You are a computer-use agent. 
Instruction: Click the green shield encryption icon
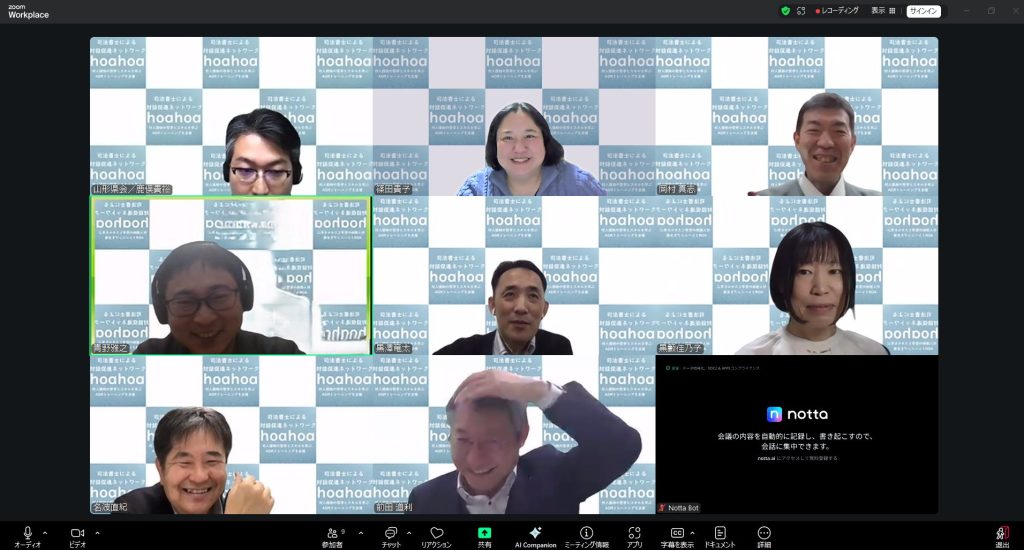pyautogui.click(x=785, y=11)
